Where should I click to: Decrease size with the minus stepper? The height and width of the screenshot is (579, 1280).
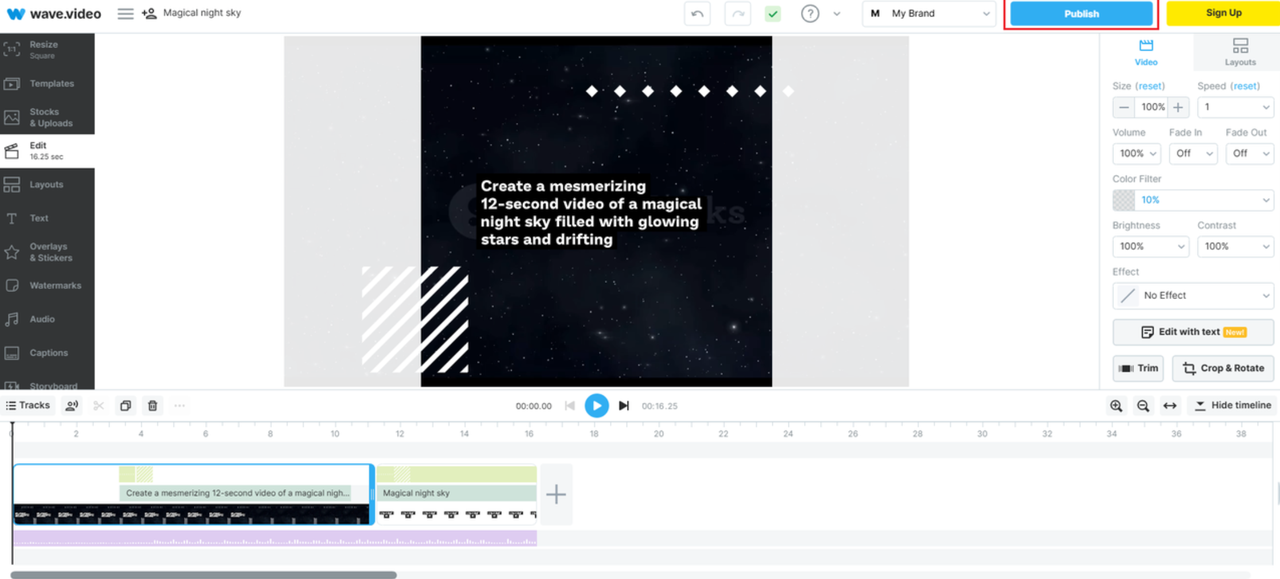tap(1124, 107)
